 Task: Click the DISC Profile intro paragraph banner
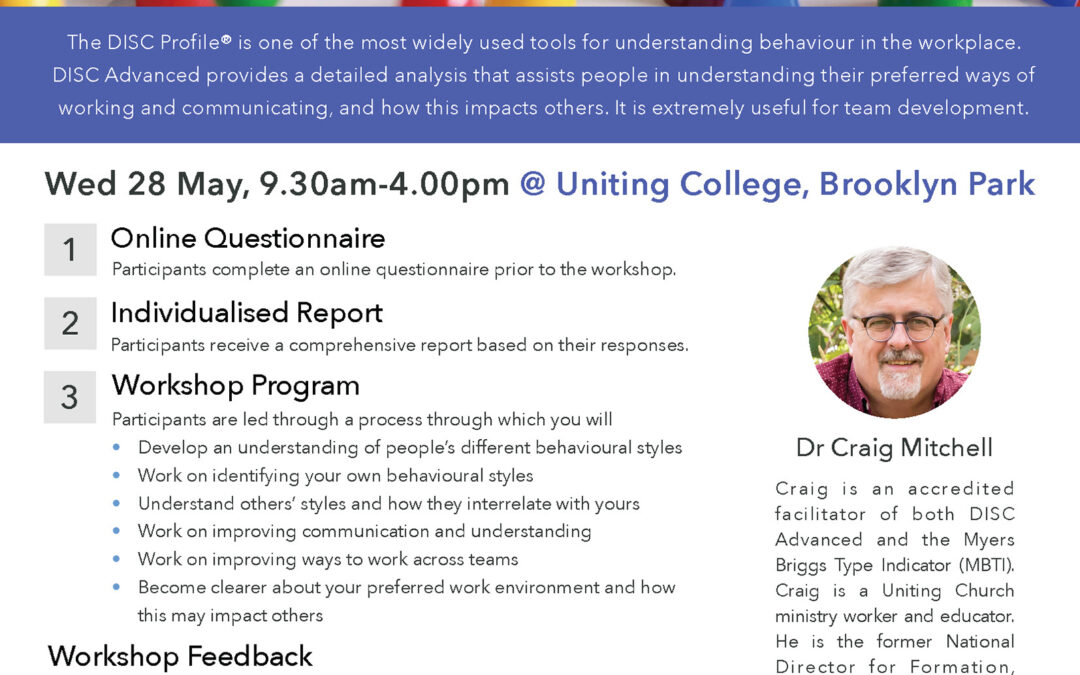click(540, 75)
